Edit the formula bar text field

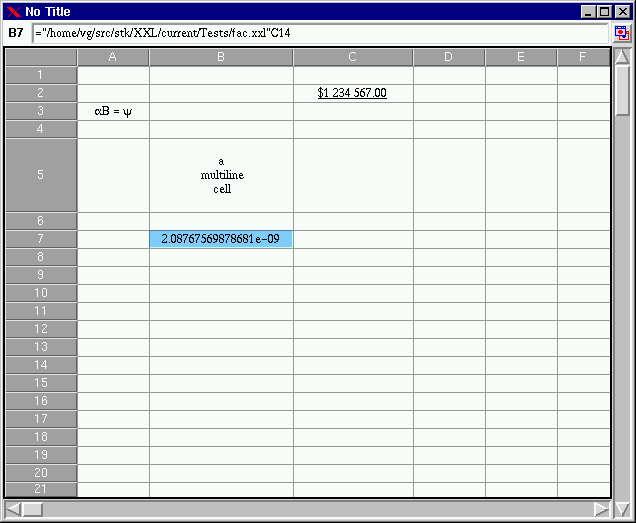320,33
